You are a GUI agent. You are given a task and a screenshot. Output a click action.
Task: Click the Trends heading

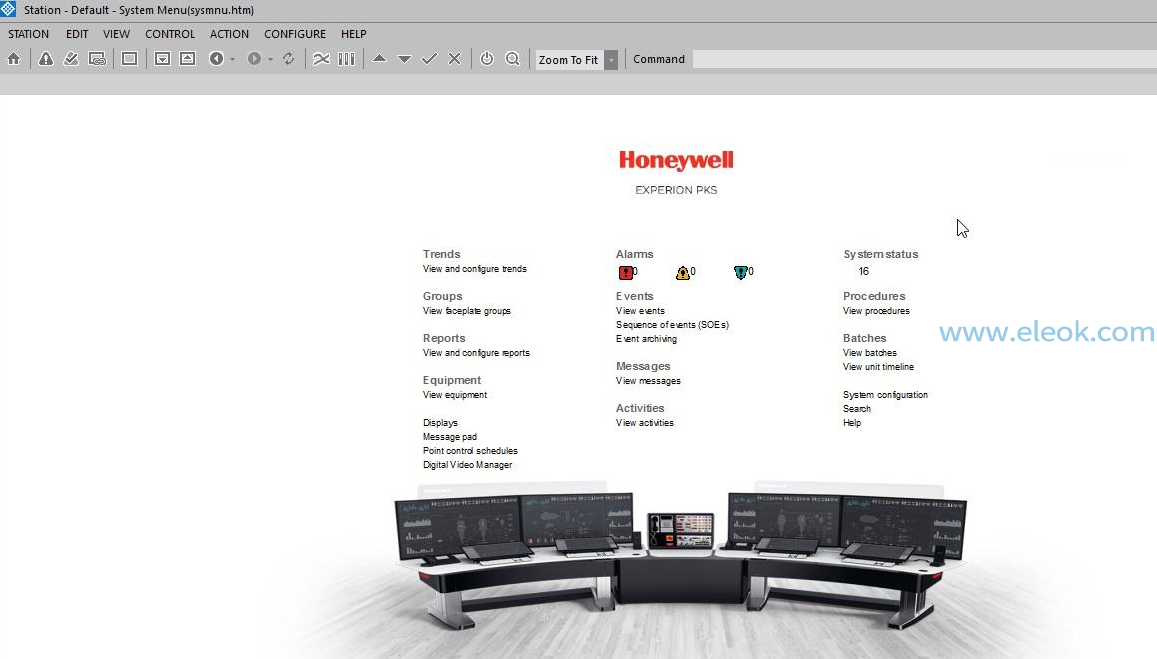click(441, 254)
